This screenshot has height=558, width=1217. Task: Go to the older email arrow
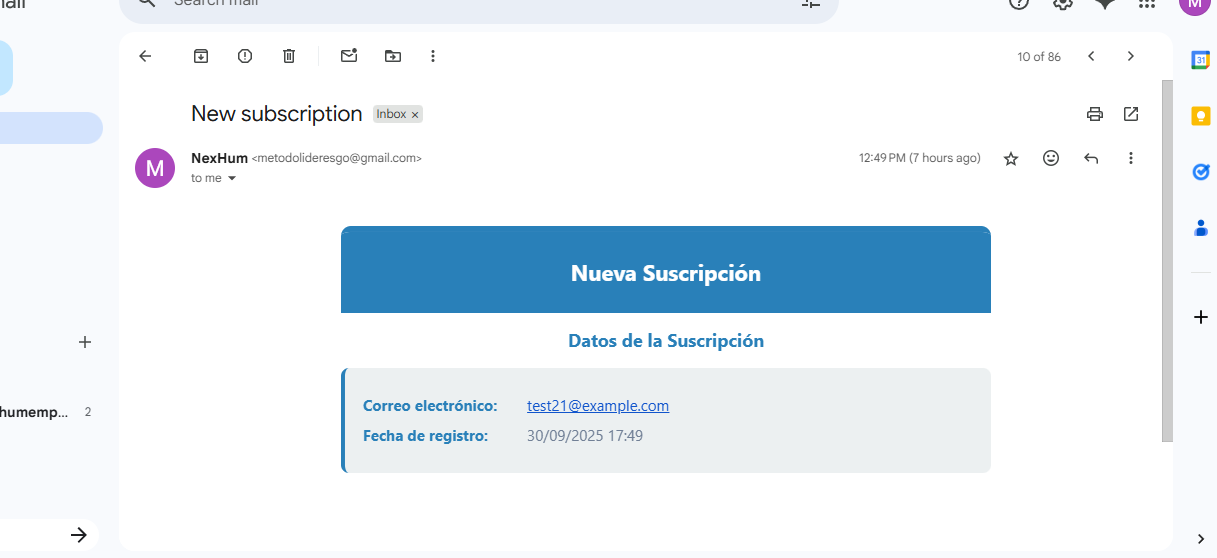click(1131, 56)
